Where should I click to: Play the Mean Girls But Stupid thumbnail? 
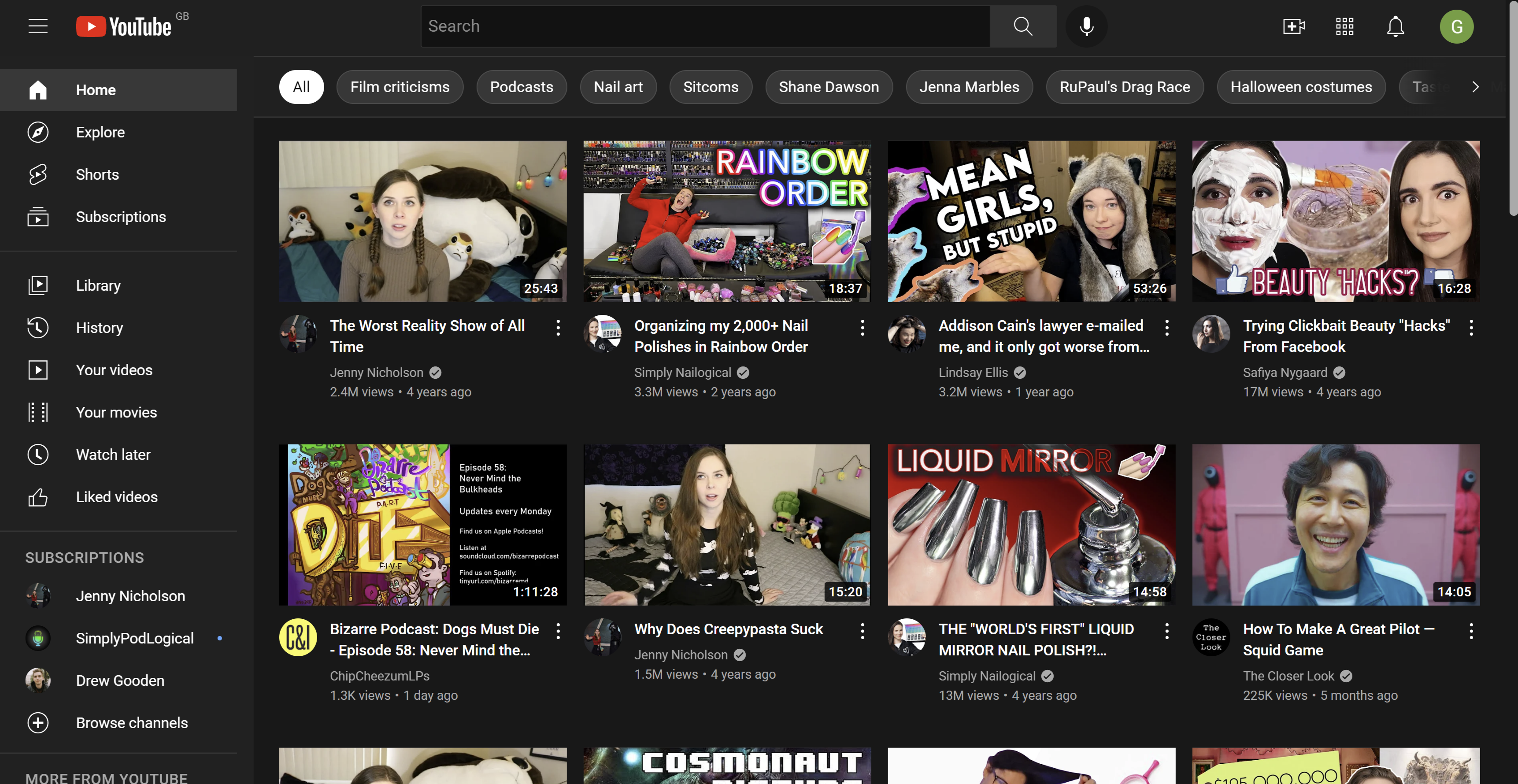(x=1031, y=221)
